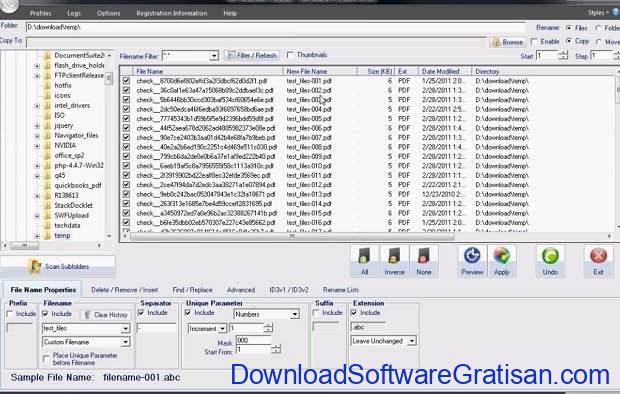Open the Leave Unchanged extension dropdown
The image size is (620, 394).
[x=412, y=341]
